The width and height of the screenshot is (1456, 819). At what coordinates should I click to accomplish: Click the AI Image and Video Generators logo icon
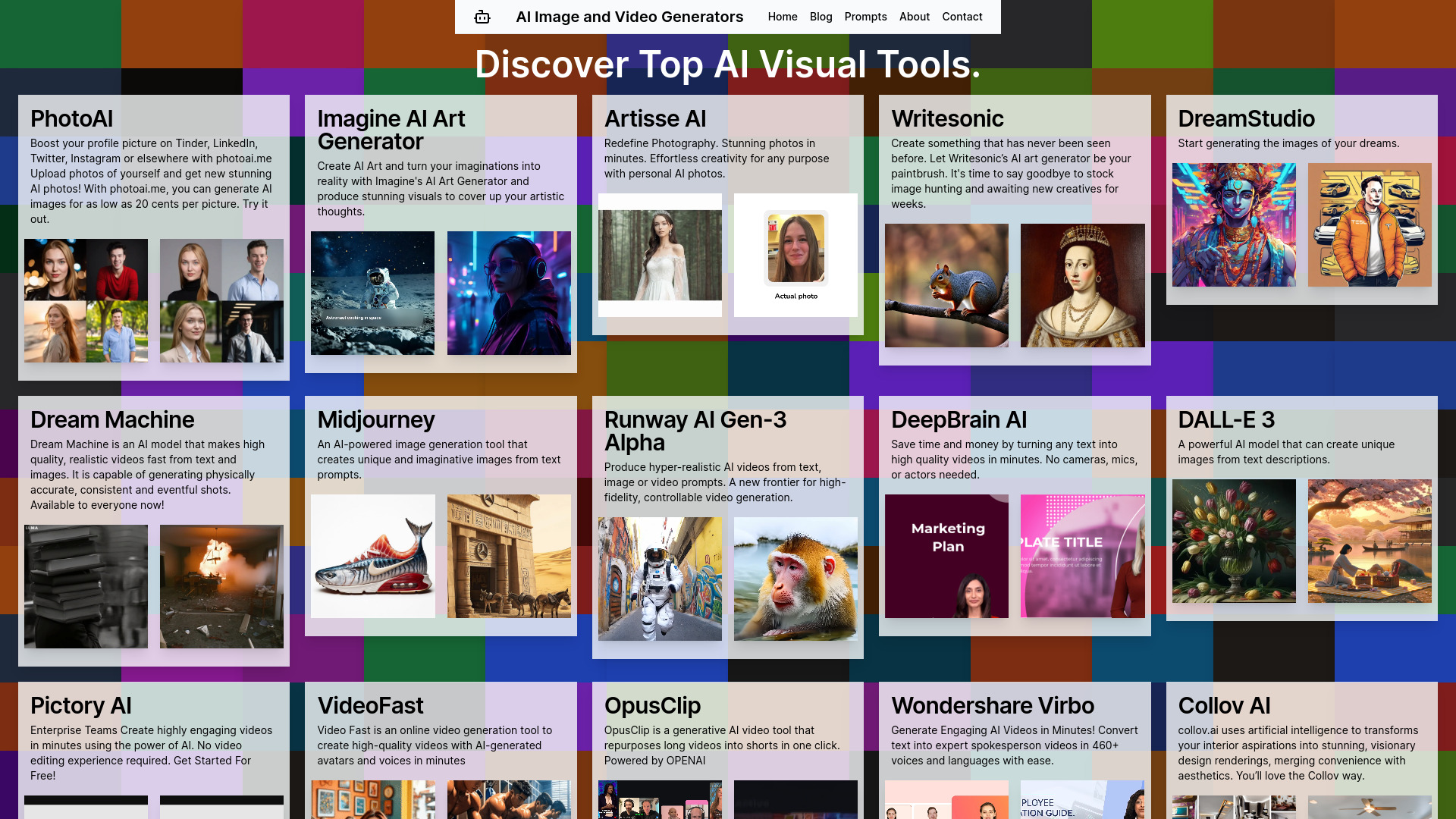[x=481, y=17]
